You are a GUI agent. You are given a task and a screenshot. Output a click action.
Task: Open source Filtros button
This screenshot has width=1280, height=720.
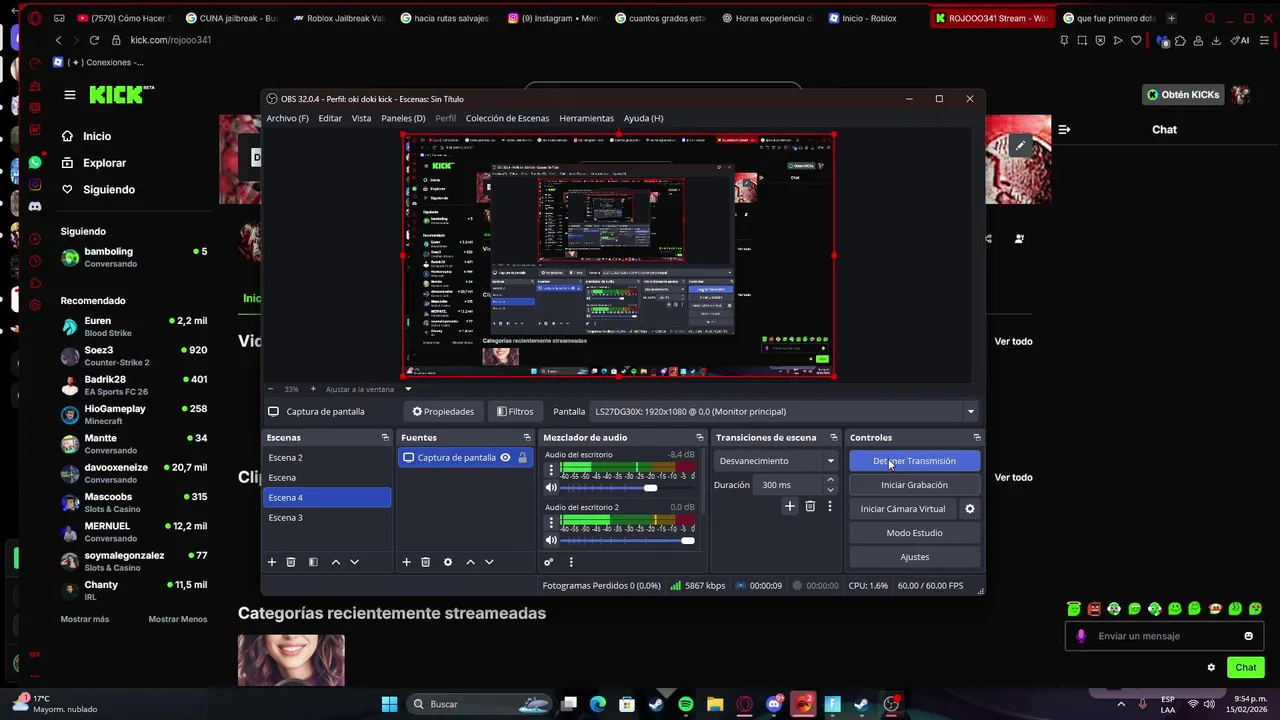pyautogui.click(x=515, y=411)
